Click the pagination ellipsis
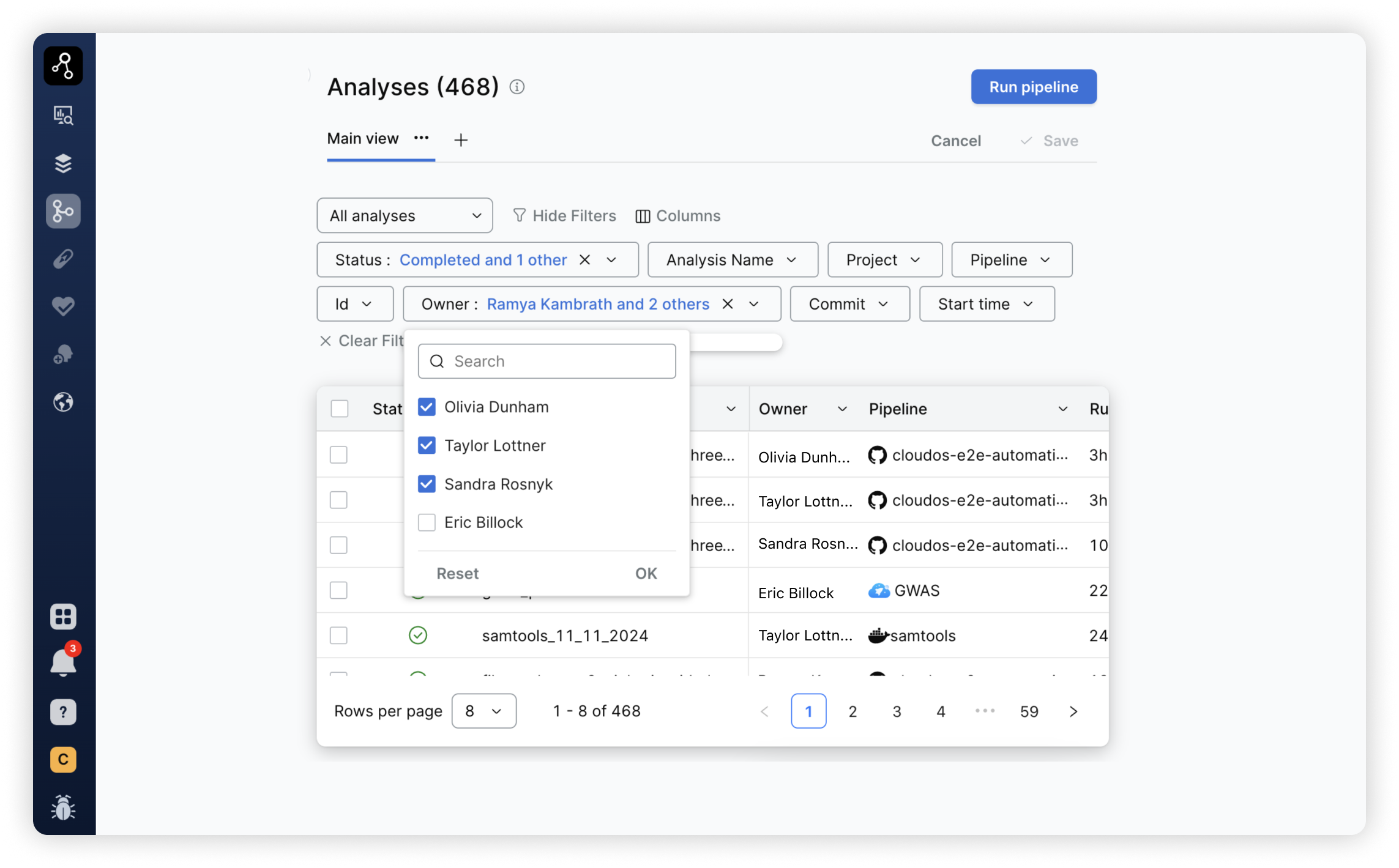Screen dimensions: 1399x868 pyautogui.click(x=985, y=711)
